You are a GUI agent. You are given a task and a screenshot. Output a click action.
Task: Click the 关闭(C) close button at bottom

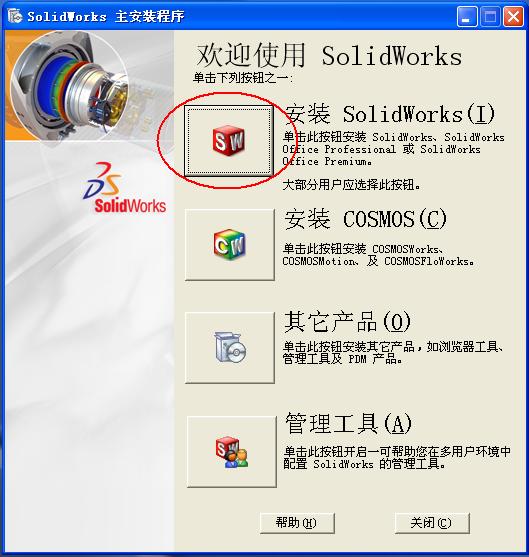pos(432,523)
